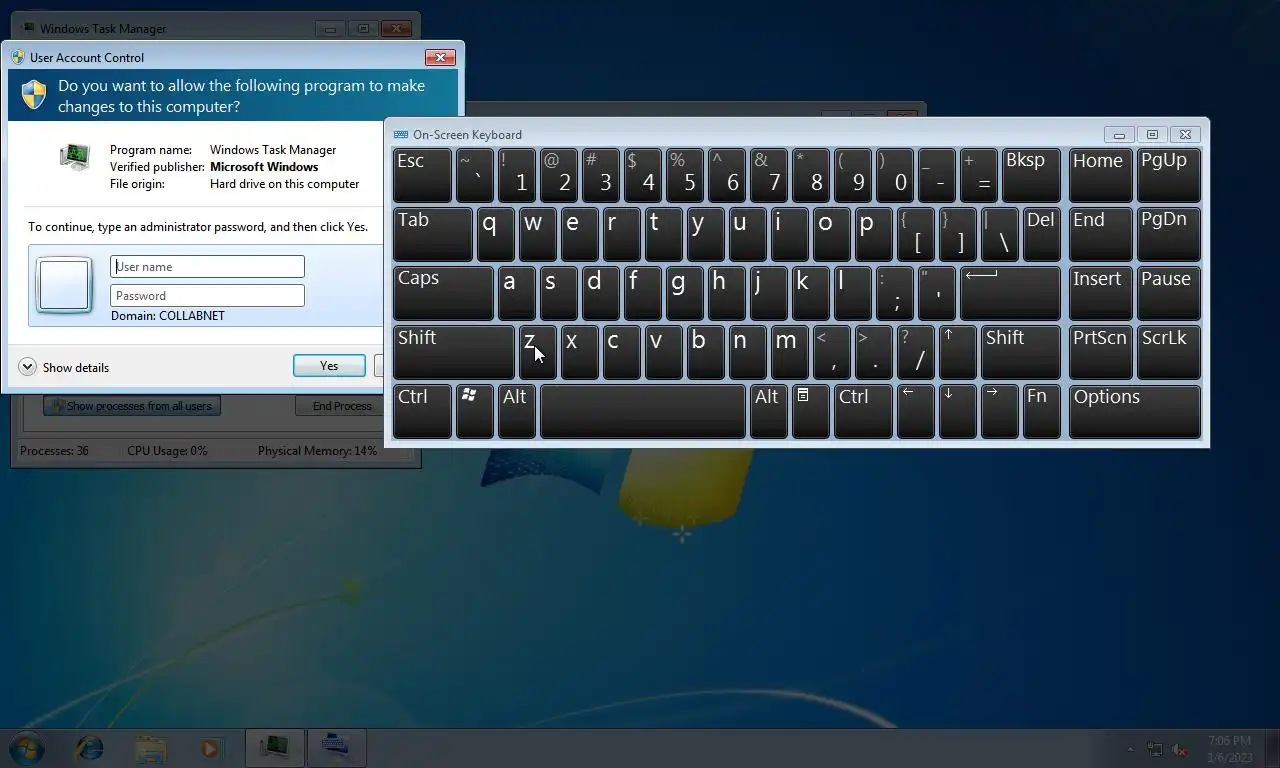Click the PgDn key
The width and height of the screenshot is (1280, 768).
(1168, 234)
